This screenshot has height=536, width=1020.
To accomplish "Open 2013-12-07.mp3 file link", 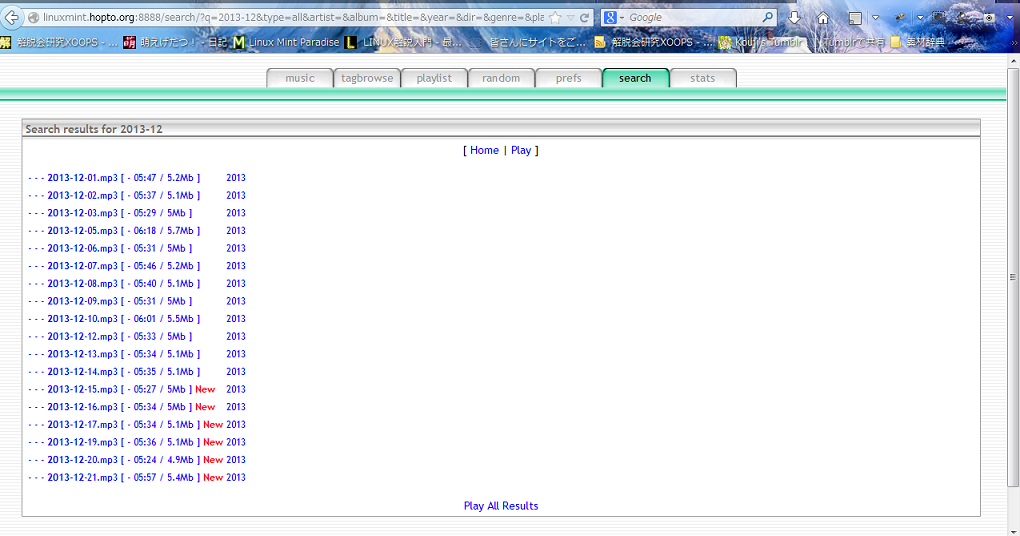I will pyautogui.click(x=83, y=265).
